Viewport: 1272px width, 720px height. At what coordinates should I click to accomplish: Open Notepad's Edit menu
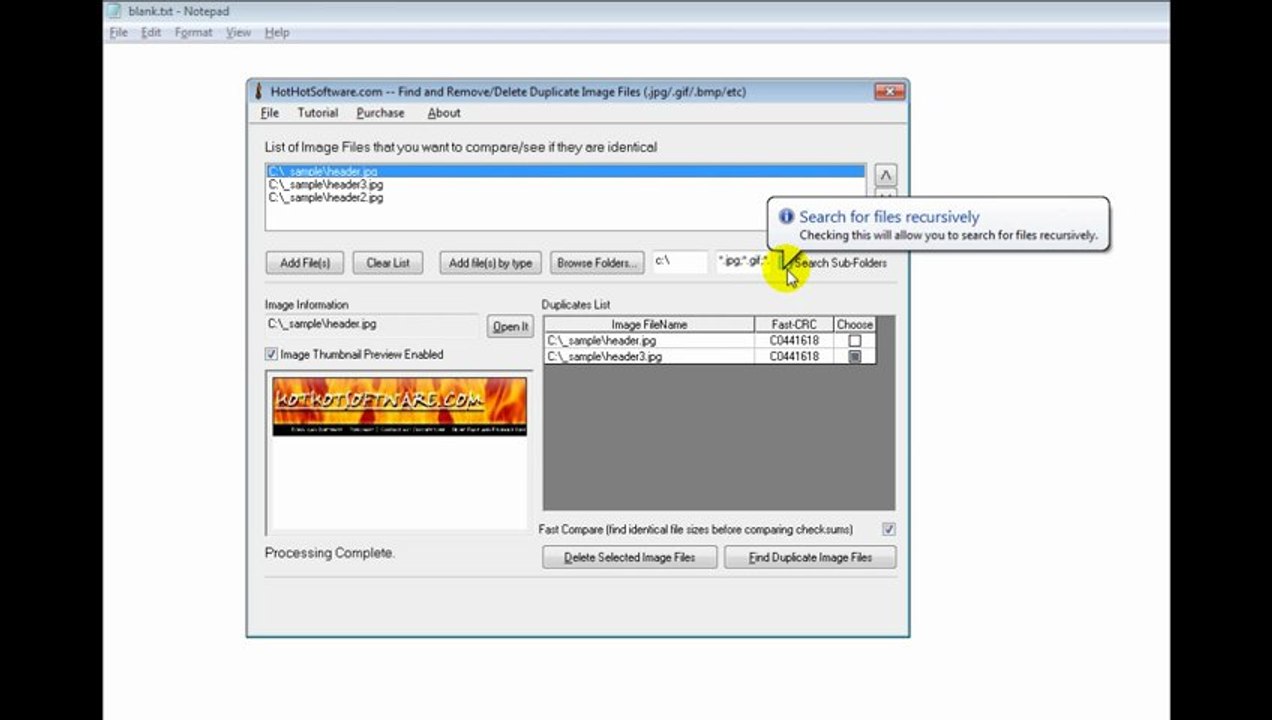pos(151,32)
